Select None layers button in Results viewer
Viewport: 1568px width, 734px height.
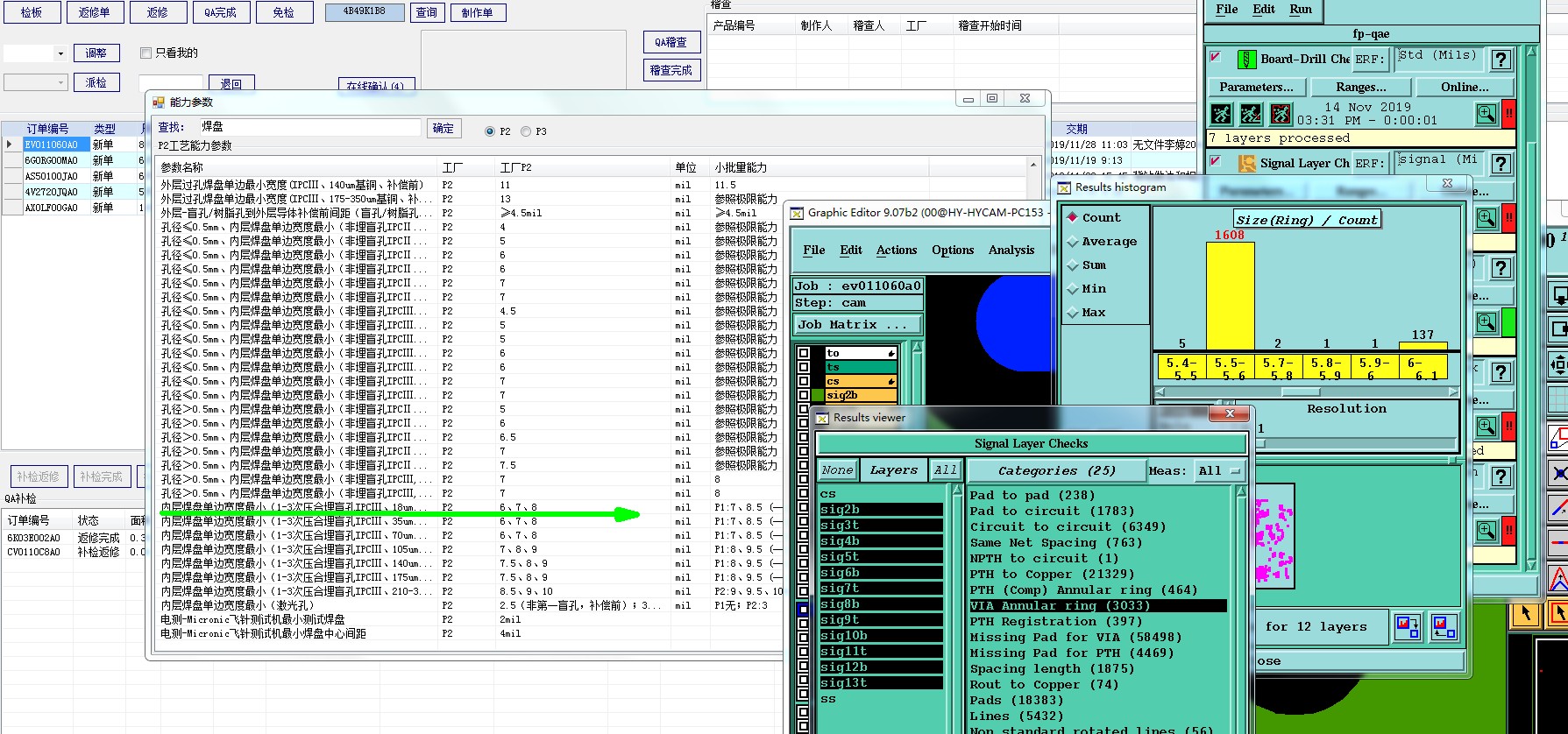(x=837, y=470)
